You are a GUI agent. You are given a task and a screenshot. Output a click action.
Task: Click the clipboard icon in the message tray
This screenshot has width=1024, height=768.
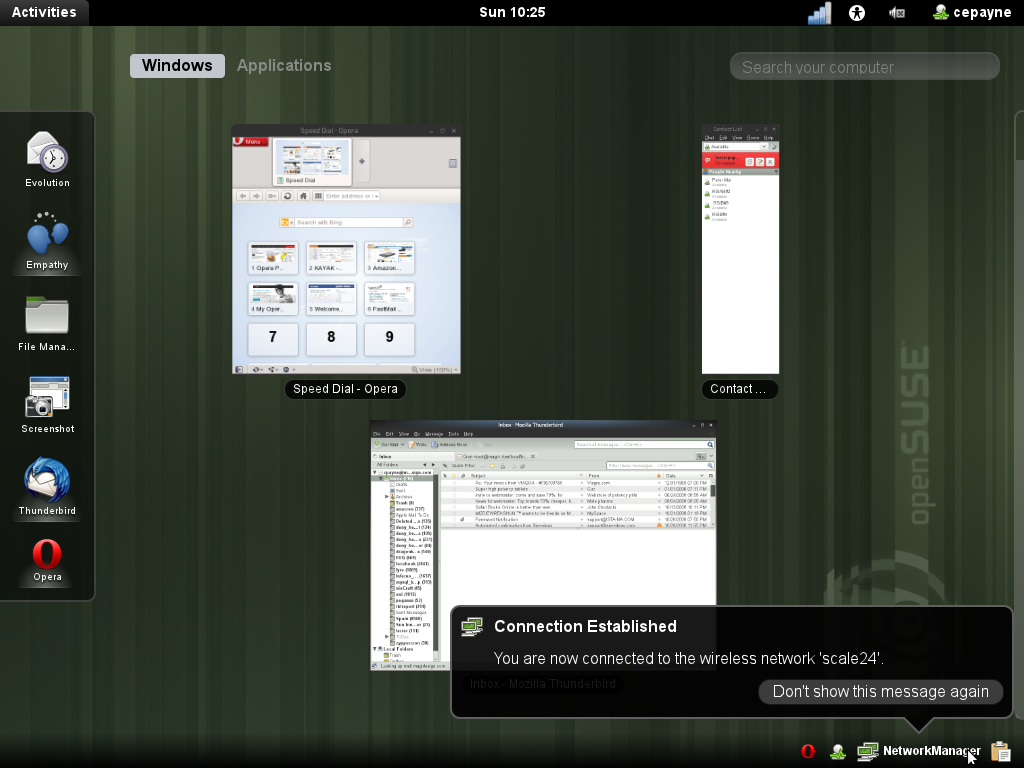tap(1000, 752)
